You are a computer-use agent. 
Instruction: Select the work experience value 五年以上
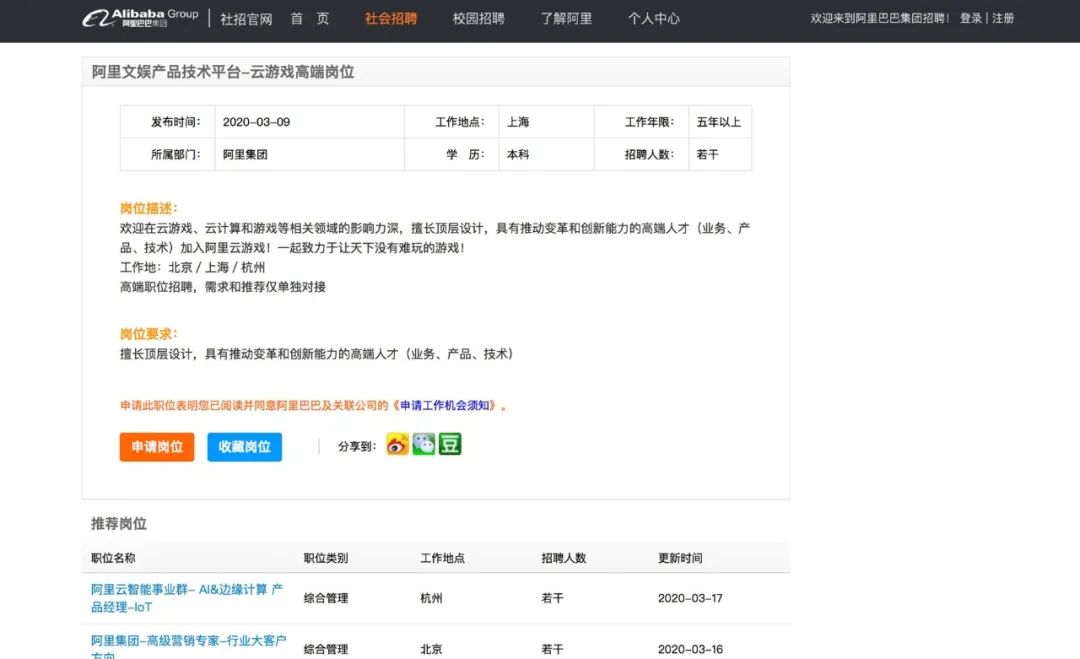(x=718, y=122)
